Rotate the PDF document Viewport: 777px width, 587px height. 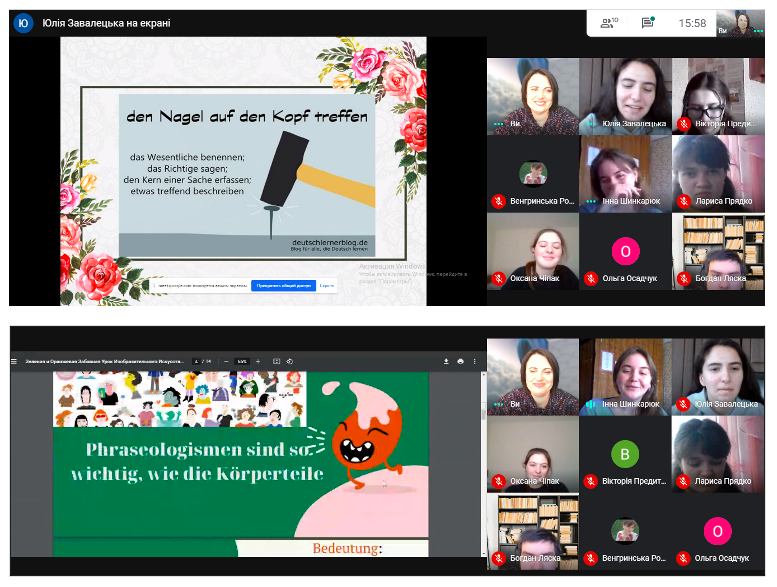coord(289,361)
